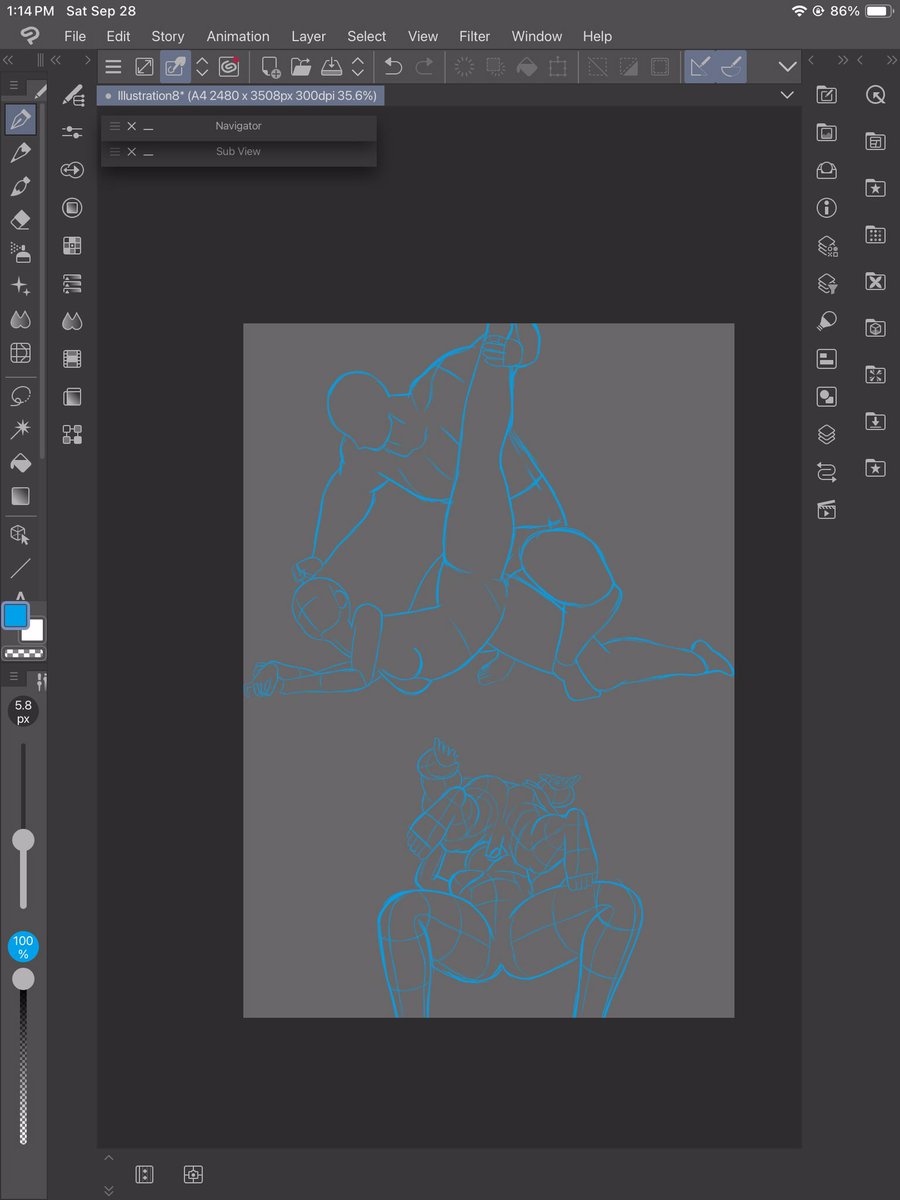The width and height of the screenshot is (900, 1200).
Task: Toggle Snap to Ruler in command bar
Action: coord(700,67)
